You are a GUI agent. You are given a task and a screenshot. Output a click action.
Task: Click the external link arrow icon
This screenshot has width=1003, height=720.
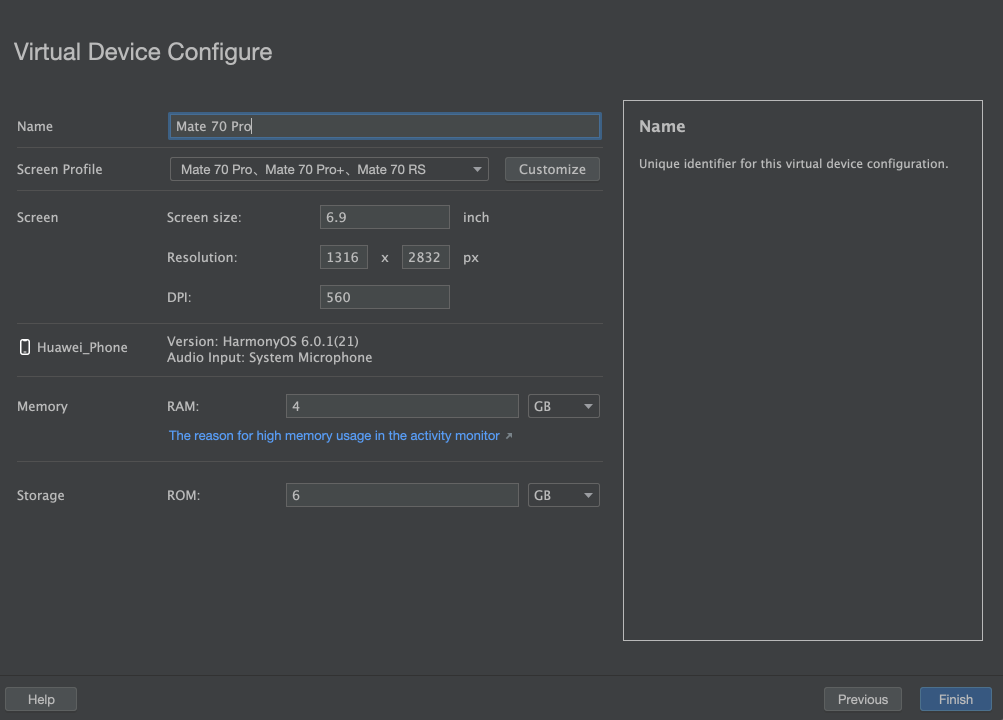coord(509,436)
